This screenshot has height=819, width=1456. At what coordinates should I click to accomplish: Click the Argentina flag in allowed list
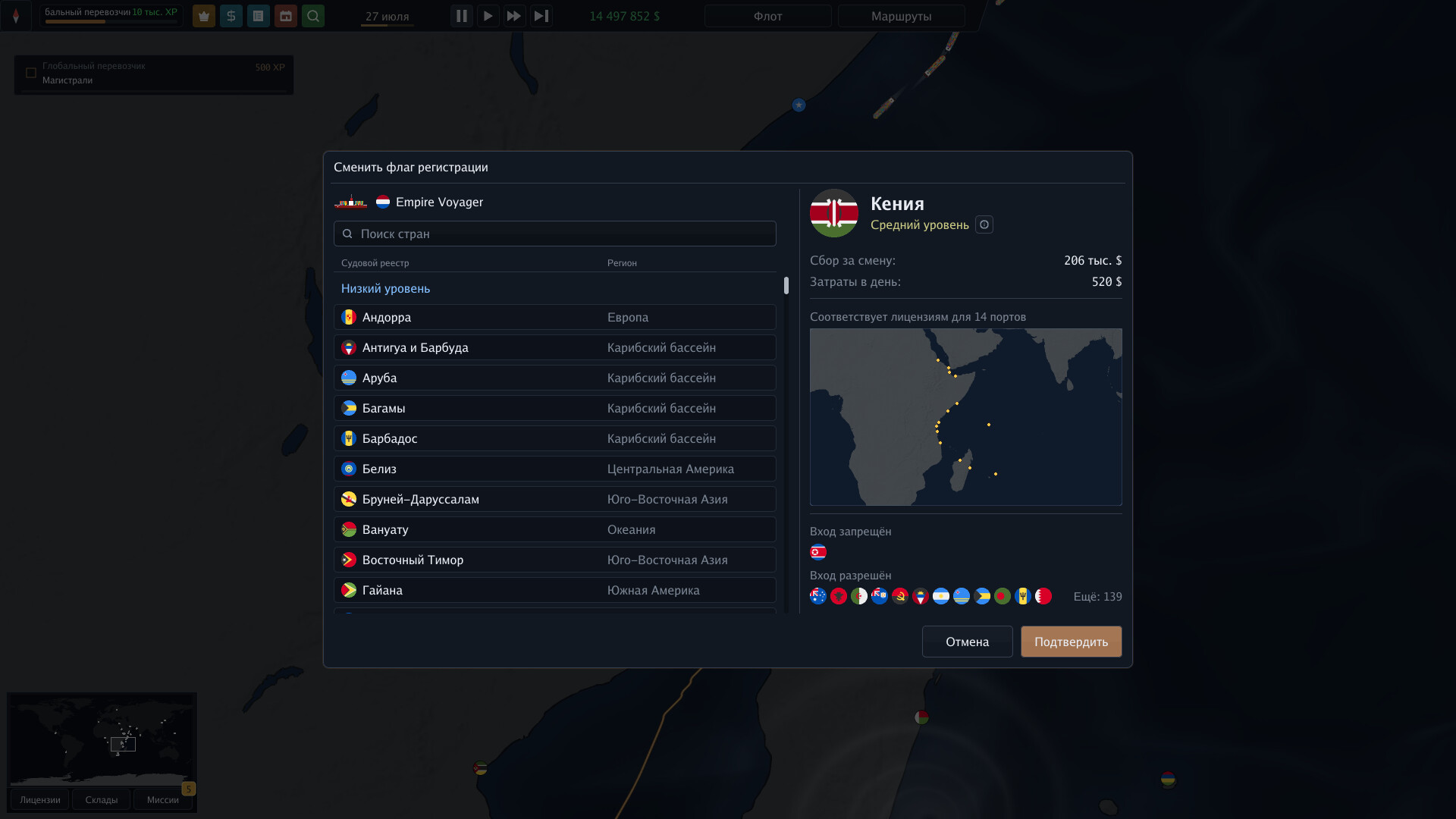point(941,596)
